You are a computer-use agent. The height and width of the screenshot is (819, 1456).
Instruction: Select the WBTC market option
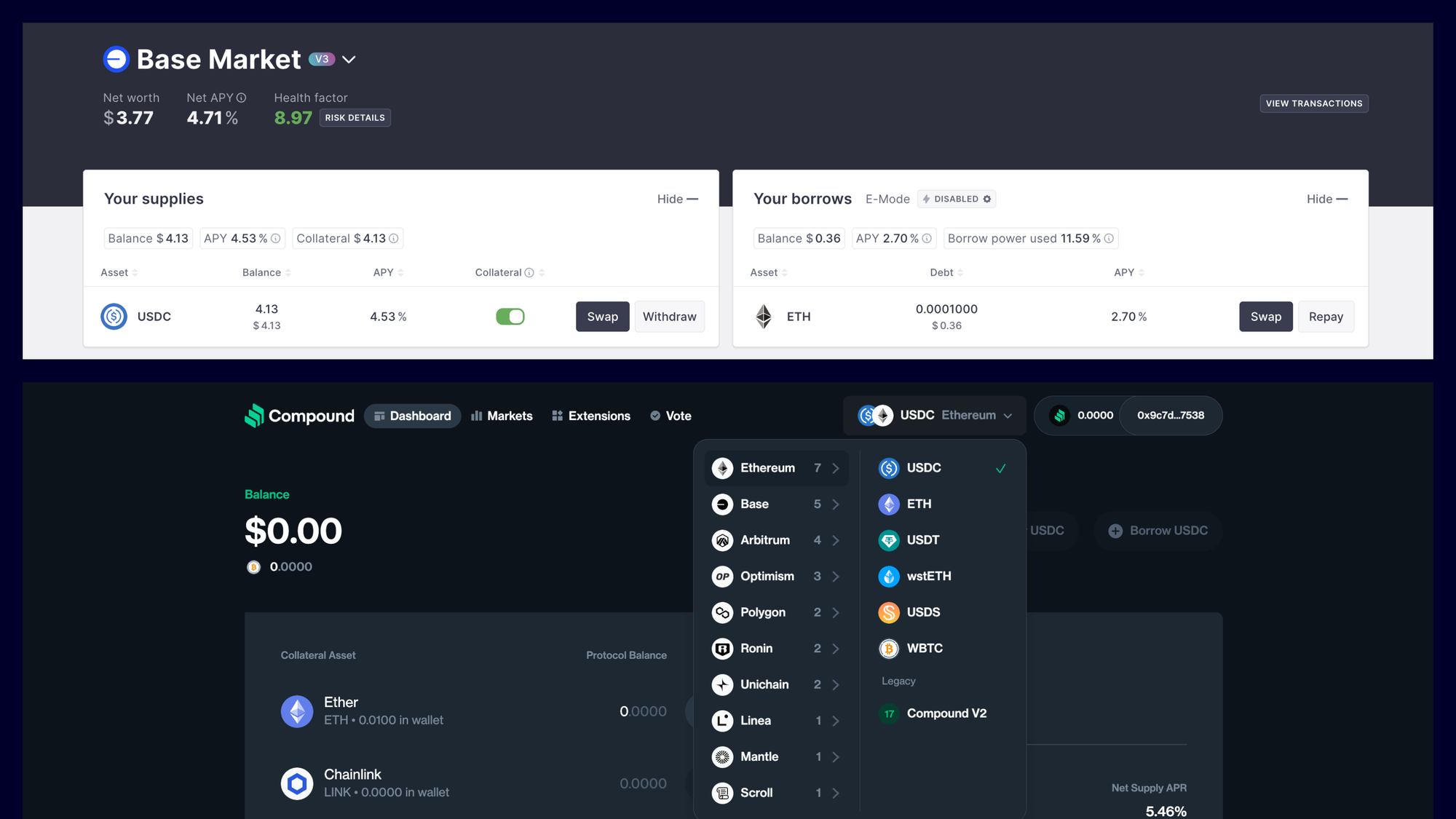(x=924, y=648)
